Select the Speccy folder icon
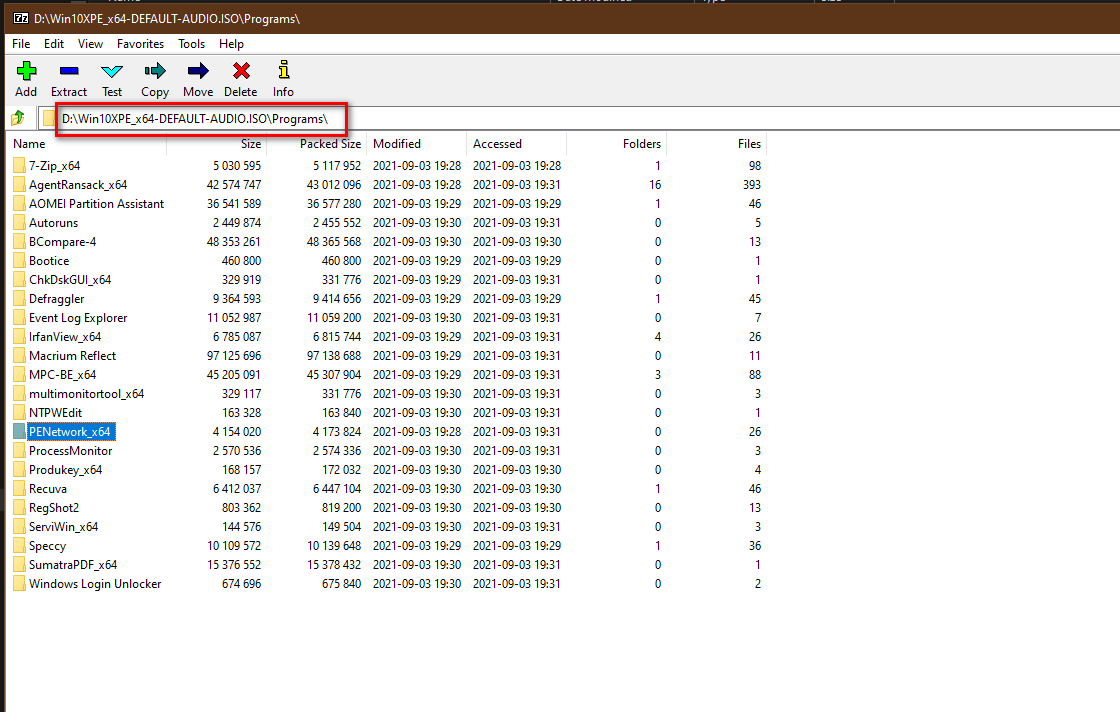1120x712 pixels. point(19,546)
